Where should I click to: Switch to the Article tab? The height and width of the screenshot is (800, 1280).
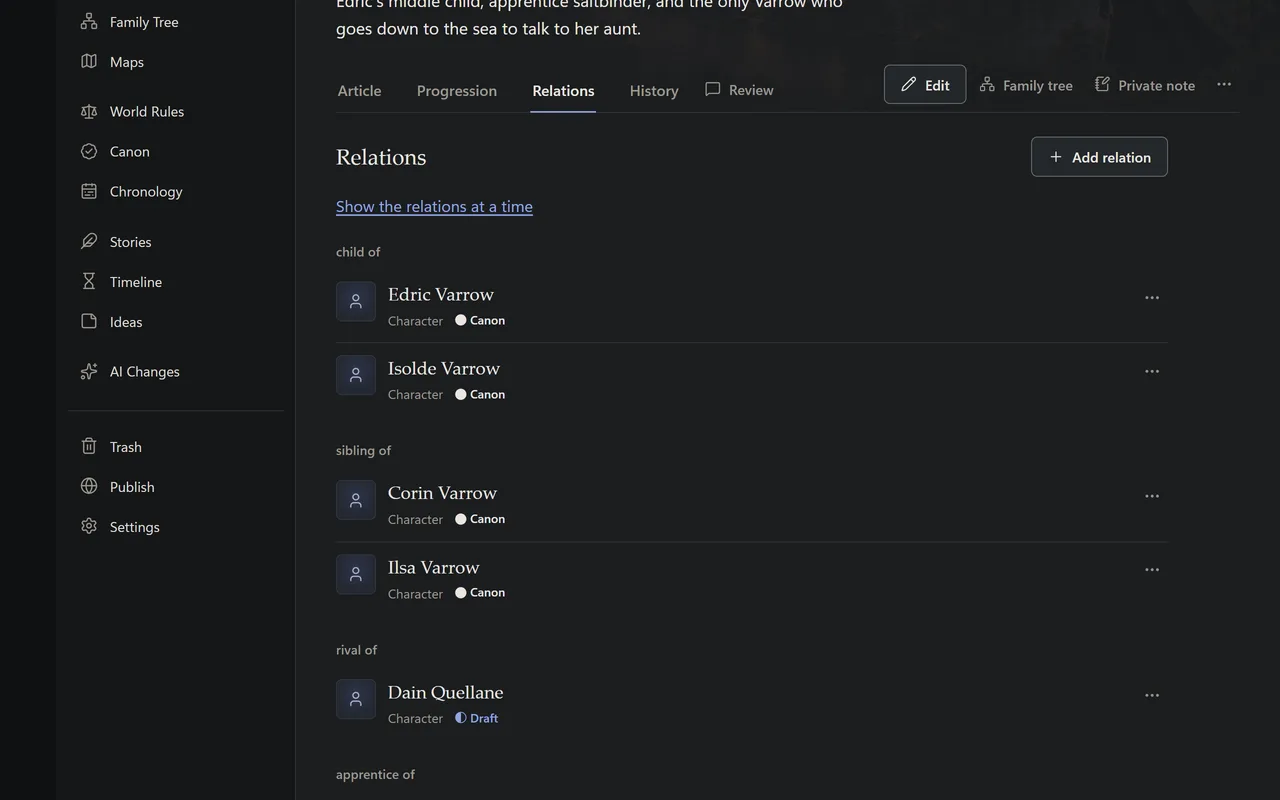(x=359, y=90)
